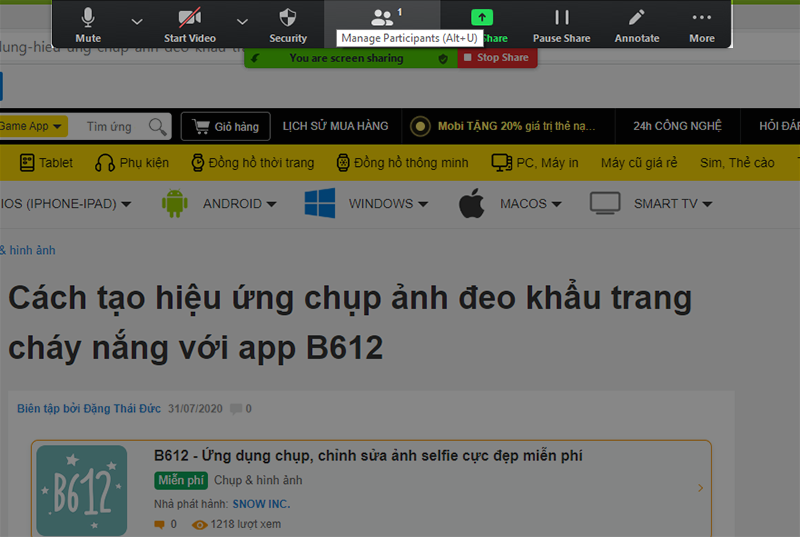Open the Lịch sử mua hàng link
The height and width of the screenshot is (537, 800).
[x=335, y=127]
